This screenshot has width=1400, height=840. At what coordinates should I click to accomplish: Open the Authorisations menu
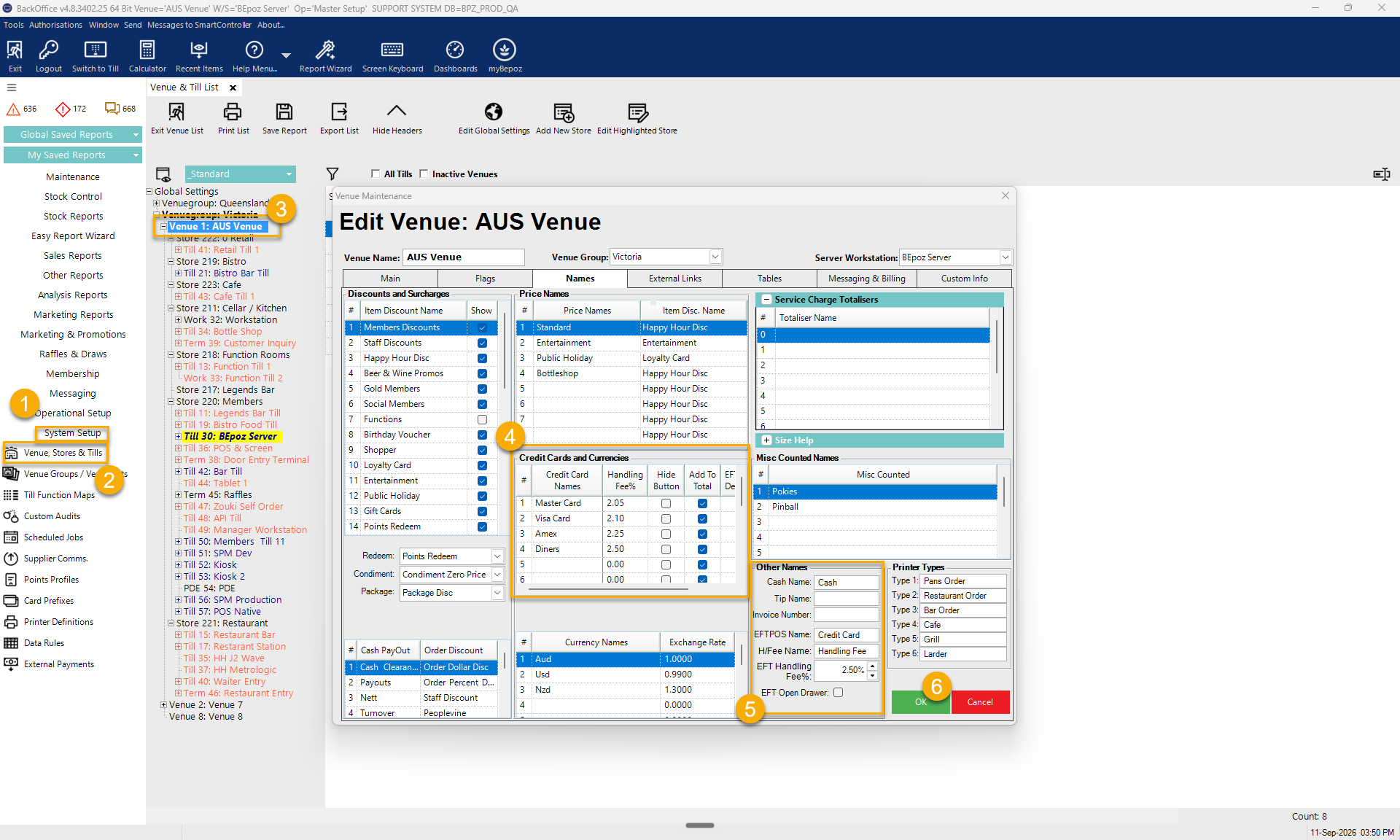click(55, 25)
